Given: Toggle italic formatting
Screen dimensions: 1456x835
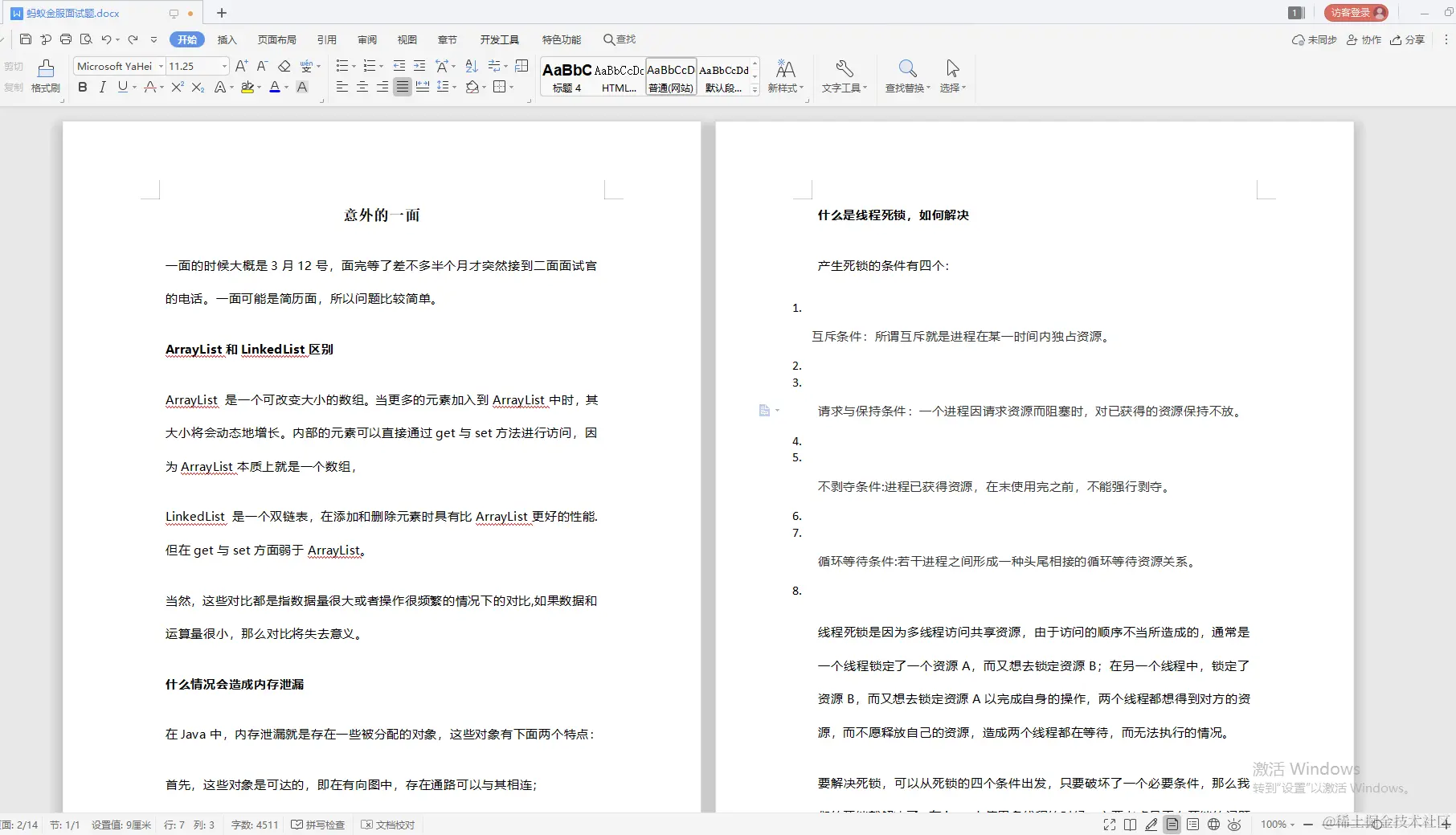Looking at the screenshot, I should (x=102, y=88).
